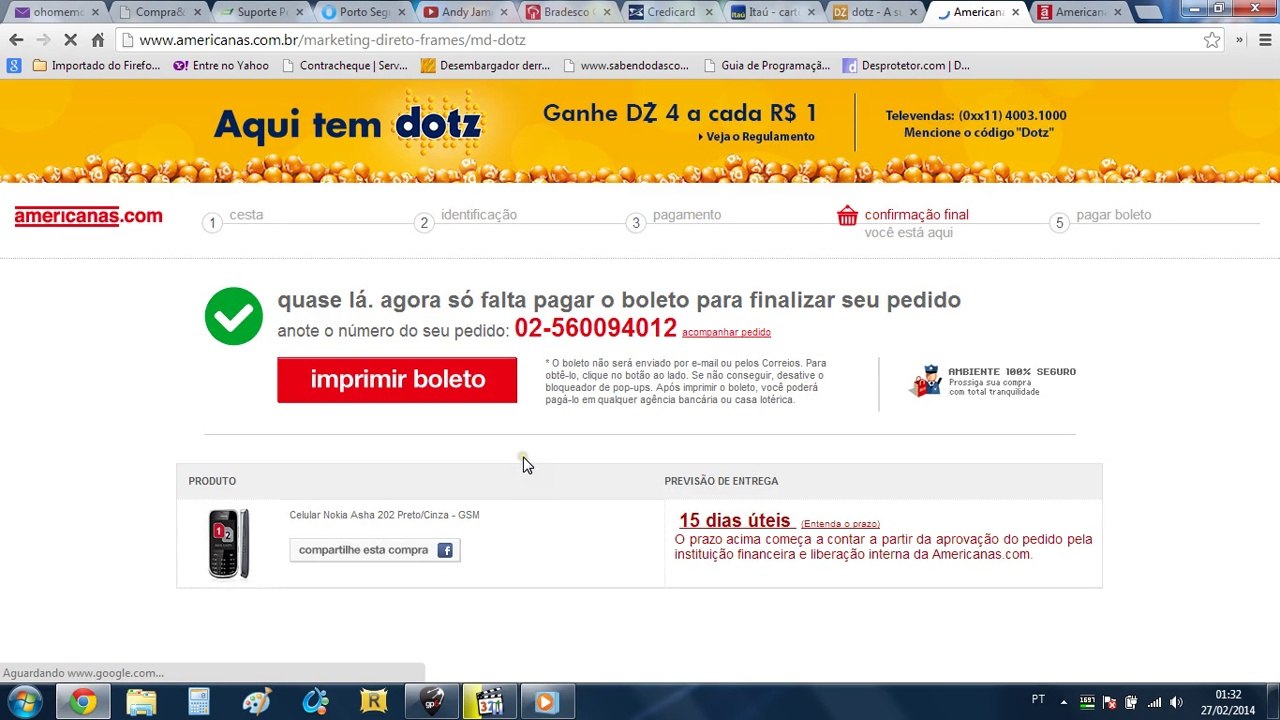
Task: Open the Desembargador bookmark
Action: click(x=486, y=66)
